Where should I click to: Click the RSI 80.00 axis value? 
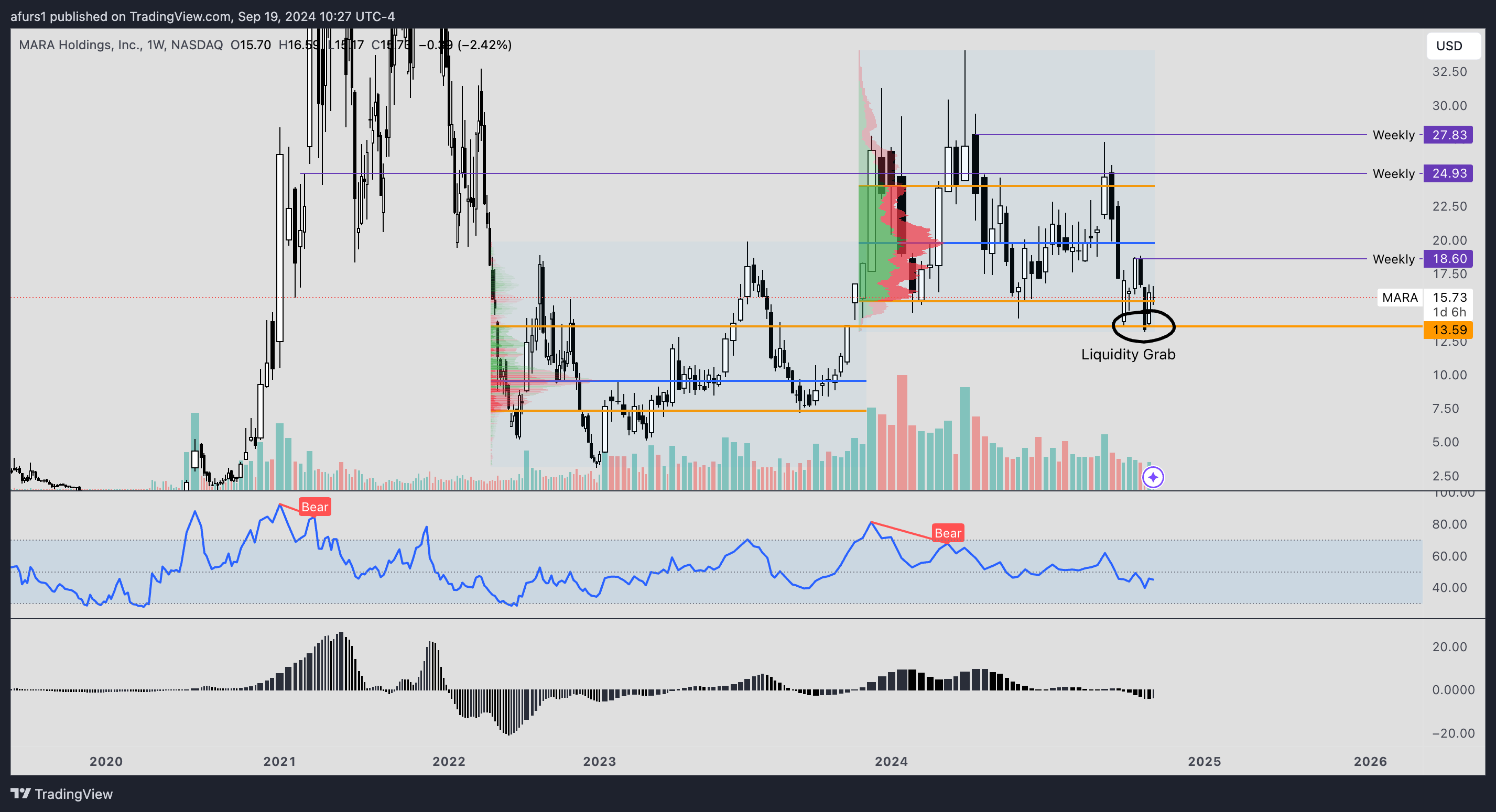coord(1449,524)
